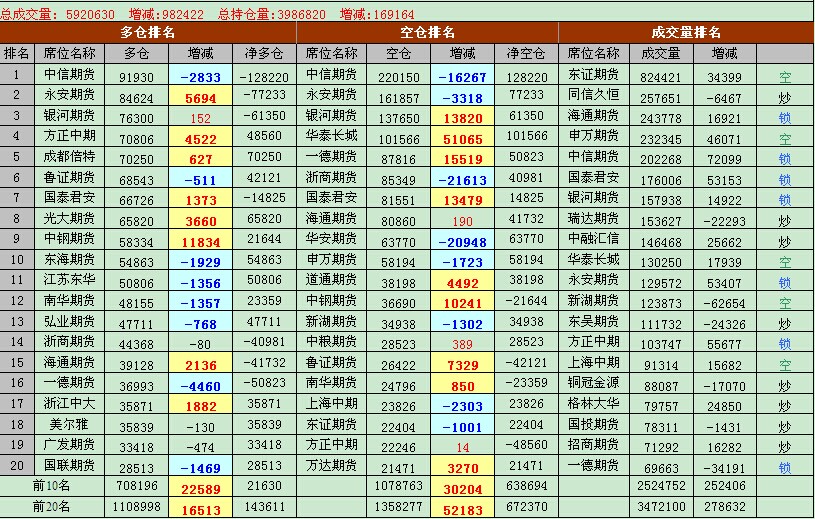Image resolution: width=815 pixels, height=519 pixels.
Task: Click the blue change value -4460
Action: [x=201, y=386]
